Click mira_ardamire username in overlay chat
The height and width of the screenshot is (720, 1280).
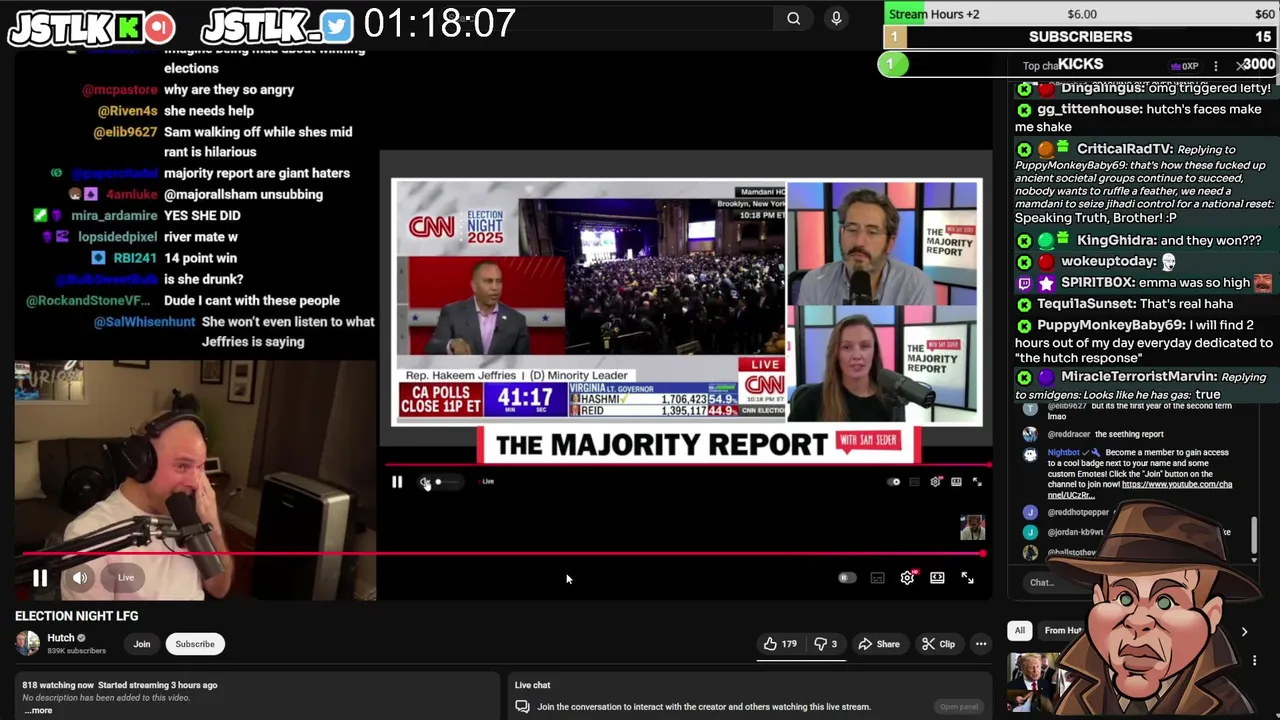click(114, 215)
